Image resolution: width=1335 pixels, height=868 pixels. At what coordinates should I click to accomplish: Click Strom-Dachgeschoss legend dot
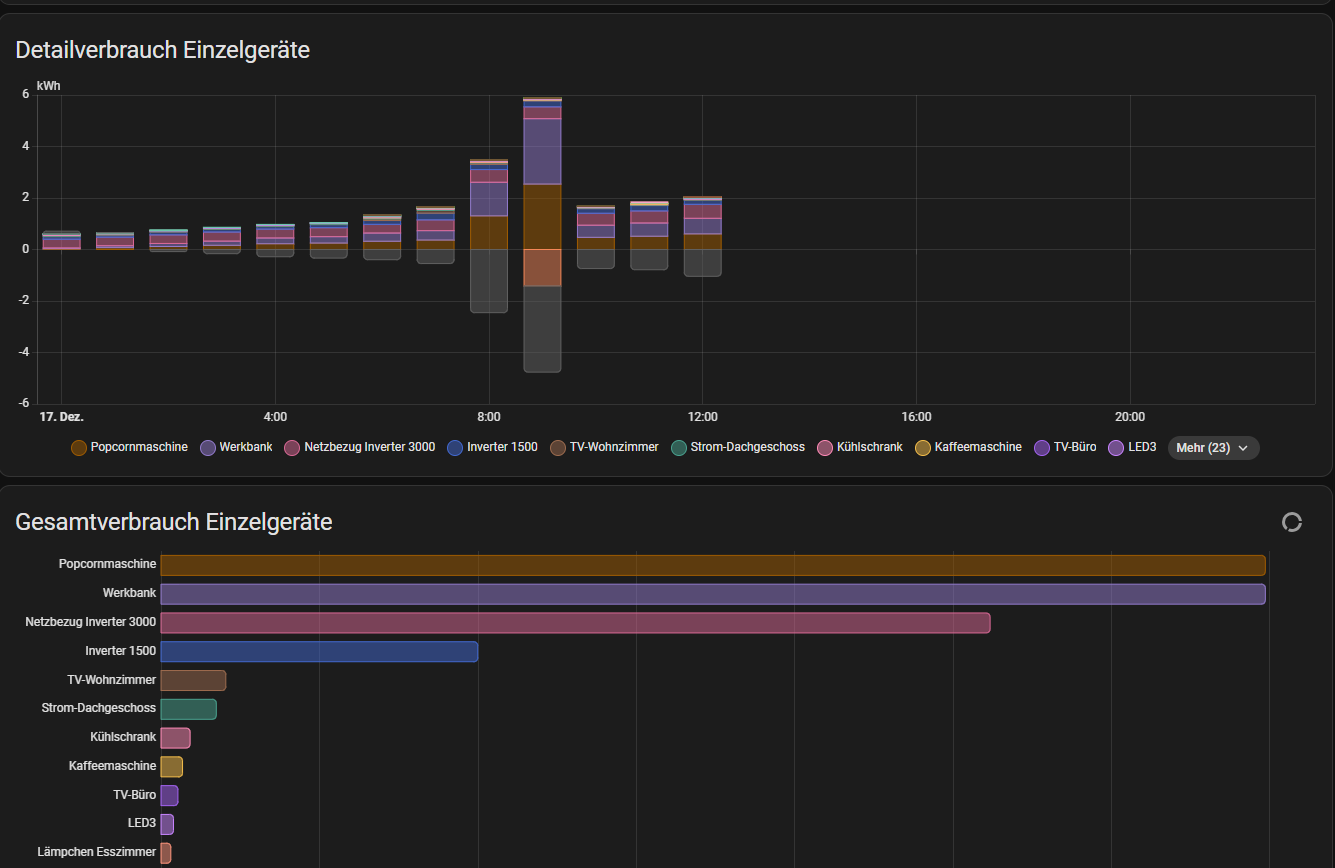[x=679, y=448]
